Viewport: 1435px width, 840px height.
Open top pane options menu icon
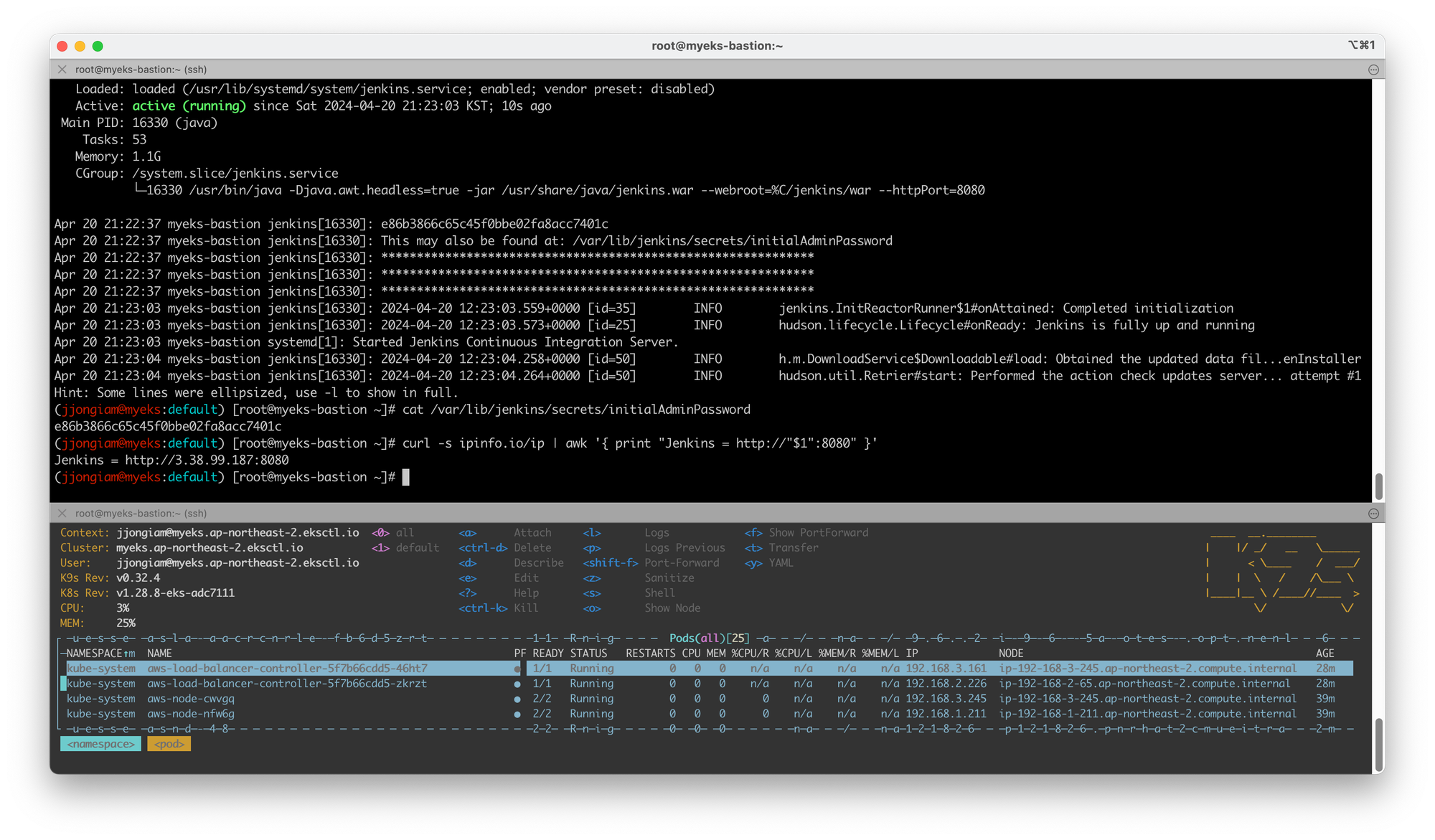click(x=1373, y=70)
